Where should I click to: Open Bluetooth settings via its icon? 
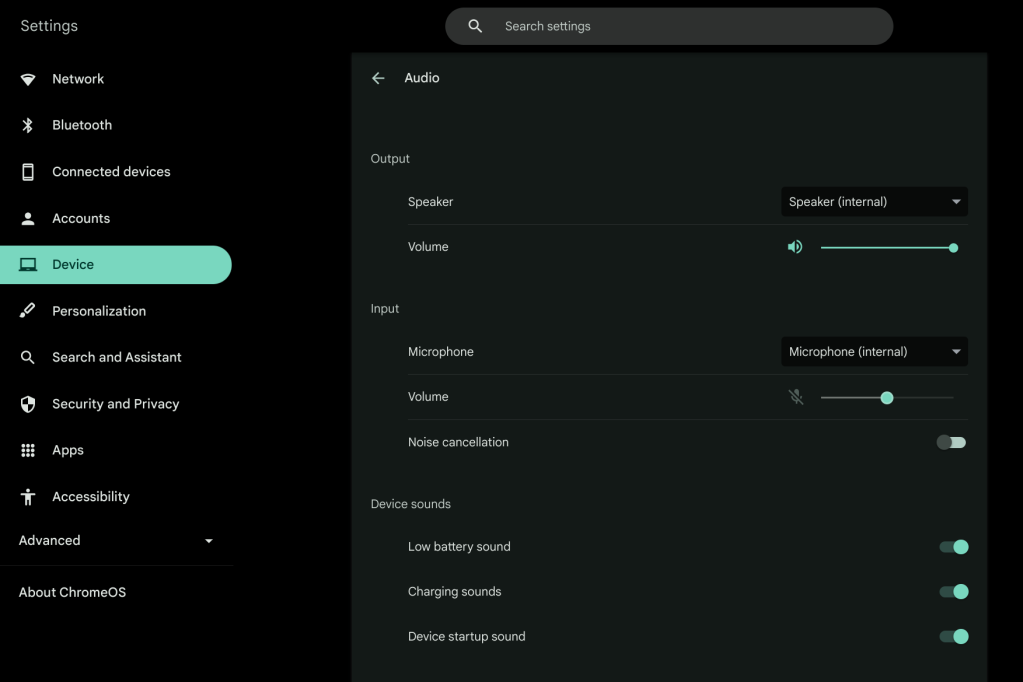click(28, 124)
